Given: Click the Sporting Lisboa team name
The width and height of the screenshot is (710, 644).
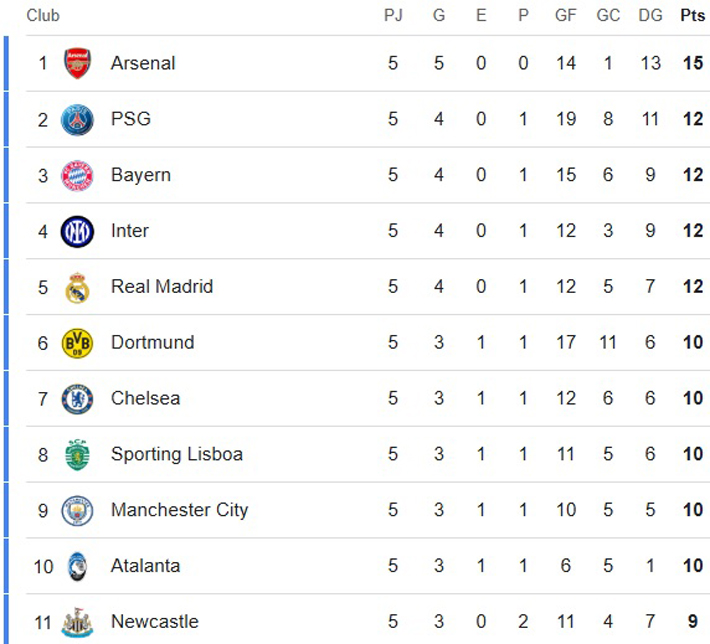Looking at the screenshot, I should [176, 454].
